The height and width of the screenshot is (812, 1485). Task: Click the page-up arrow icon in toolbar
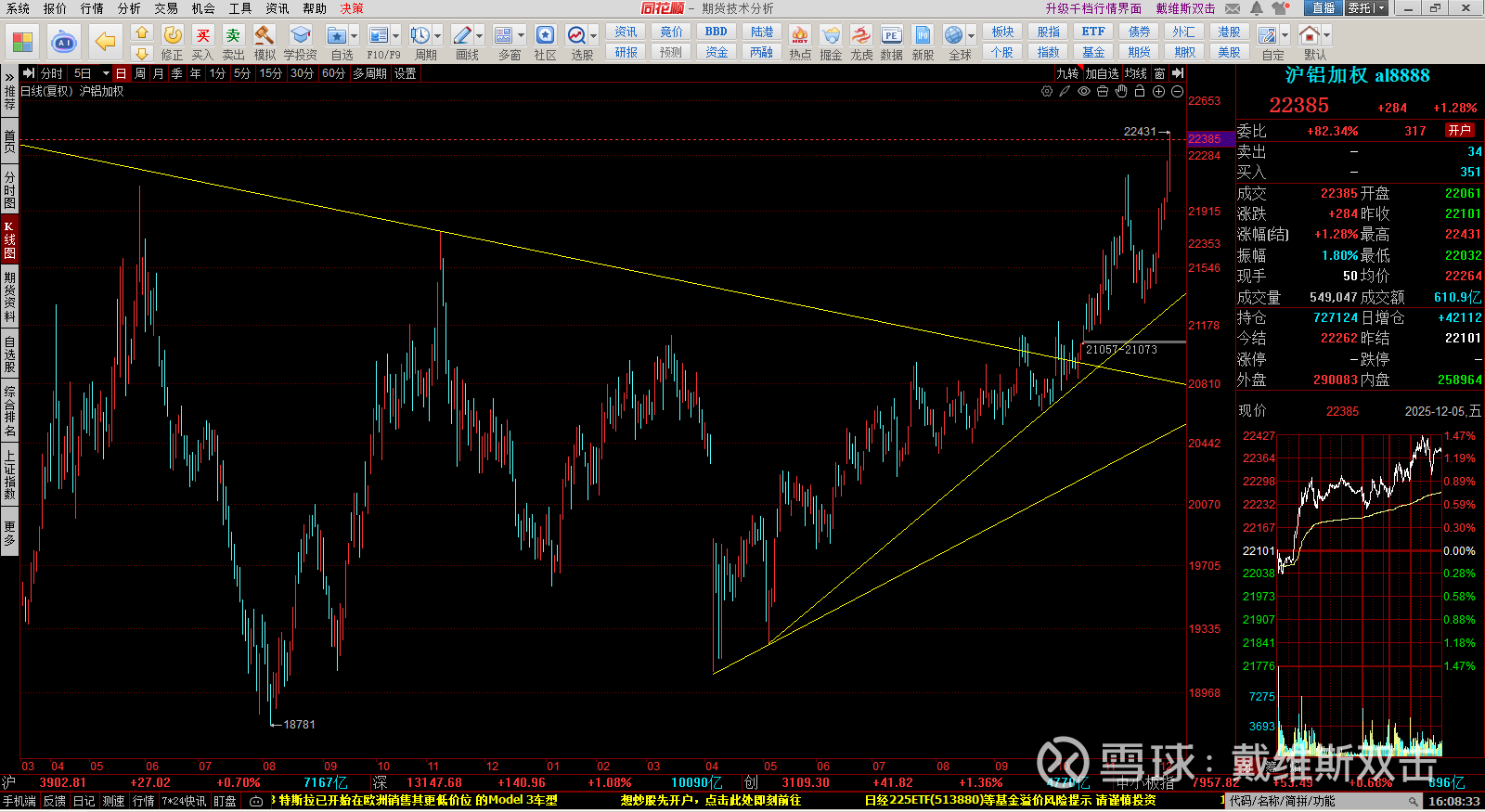point(142,32)
